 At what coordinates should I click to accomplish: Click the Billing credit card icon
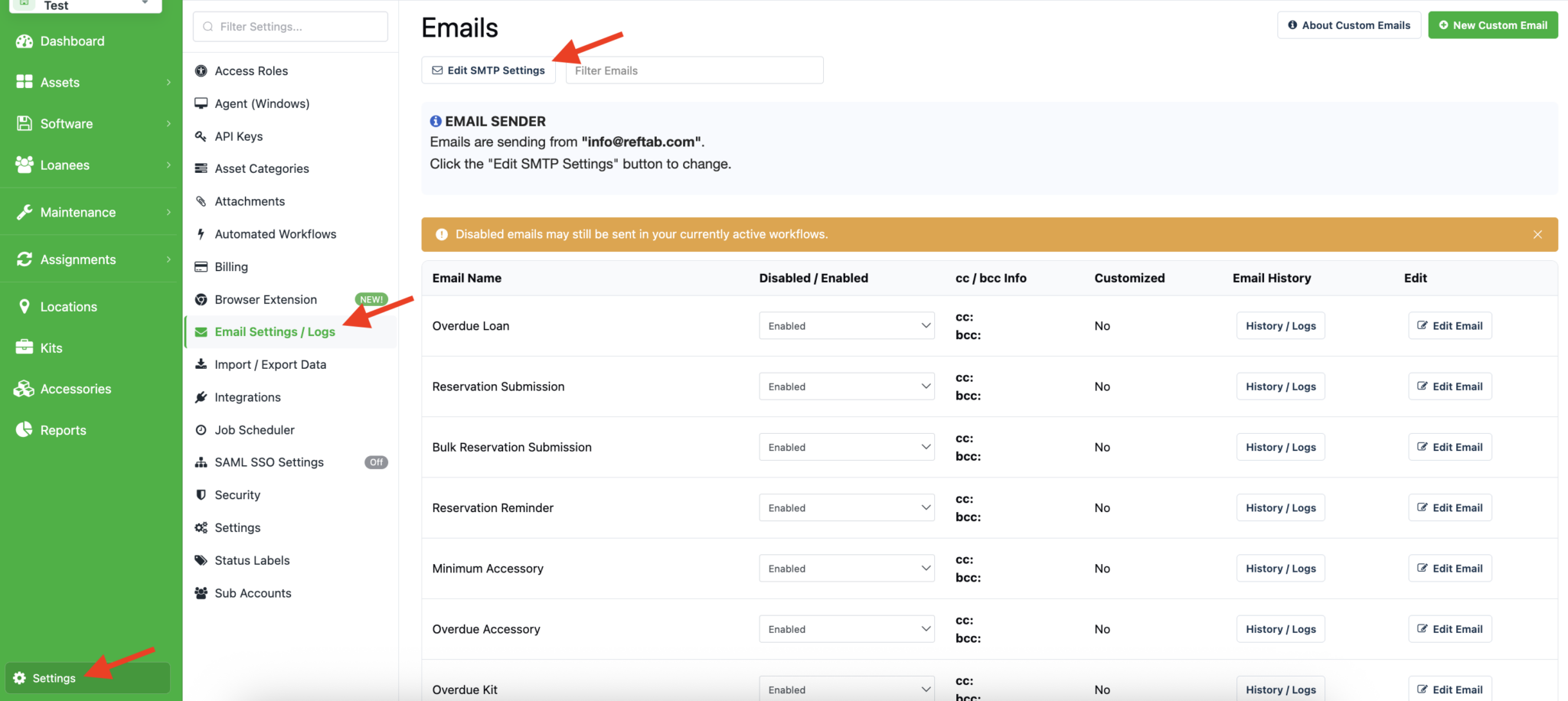[201, 266]
